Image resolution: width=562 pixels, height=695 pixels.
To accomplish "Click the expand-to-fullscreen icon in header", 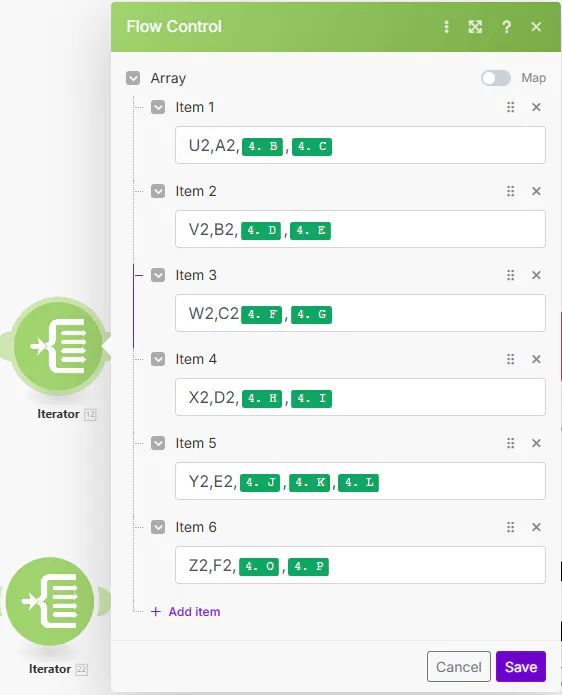I will tap(475, 27).
